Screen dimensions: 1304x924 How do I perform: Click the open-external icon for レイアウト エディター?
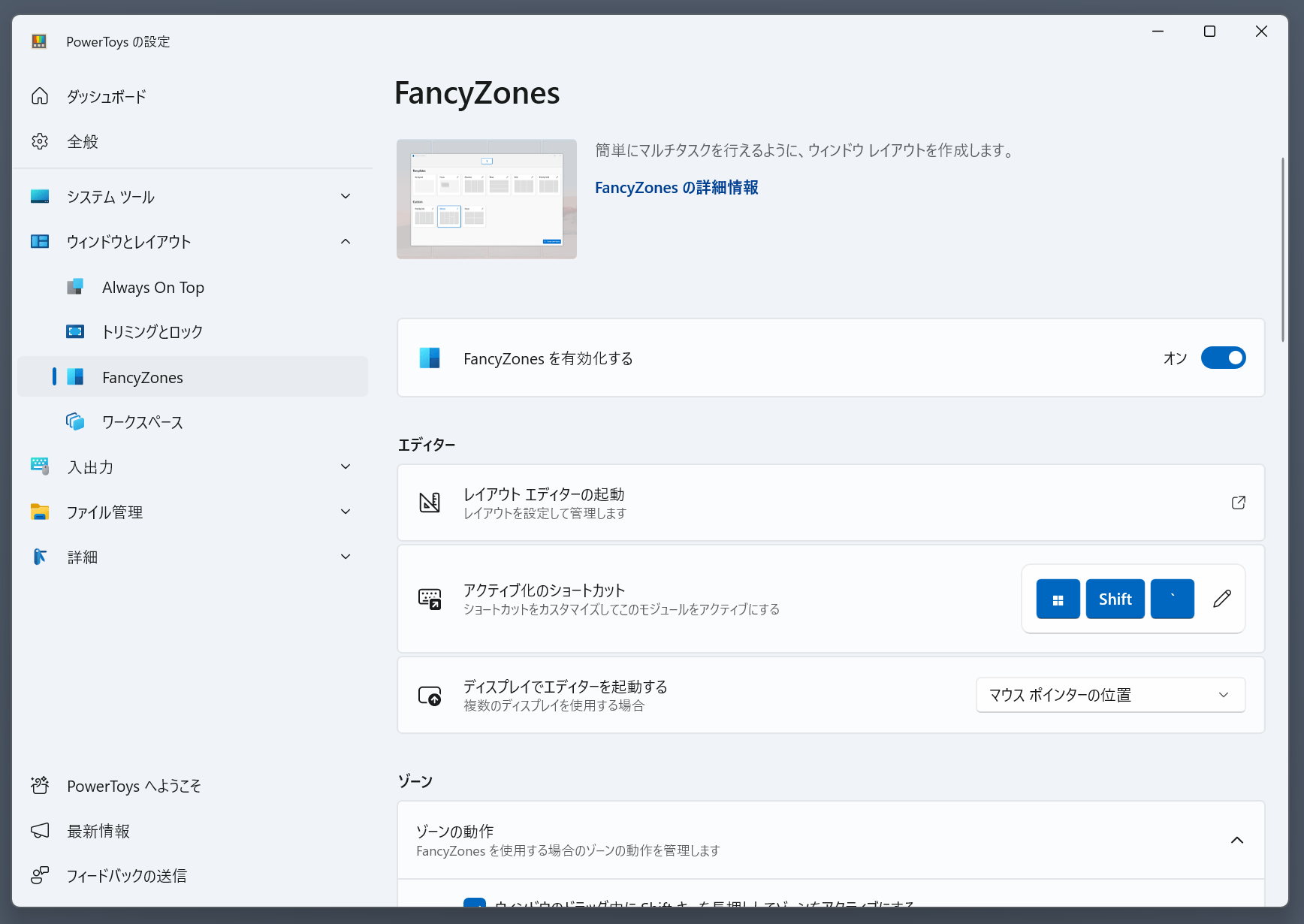tap(1238, 503)
